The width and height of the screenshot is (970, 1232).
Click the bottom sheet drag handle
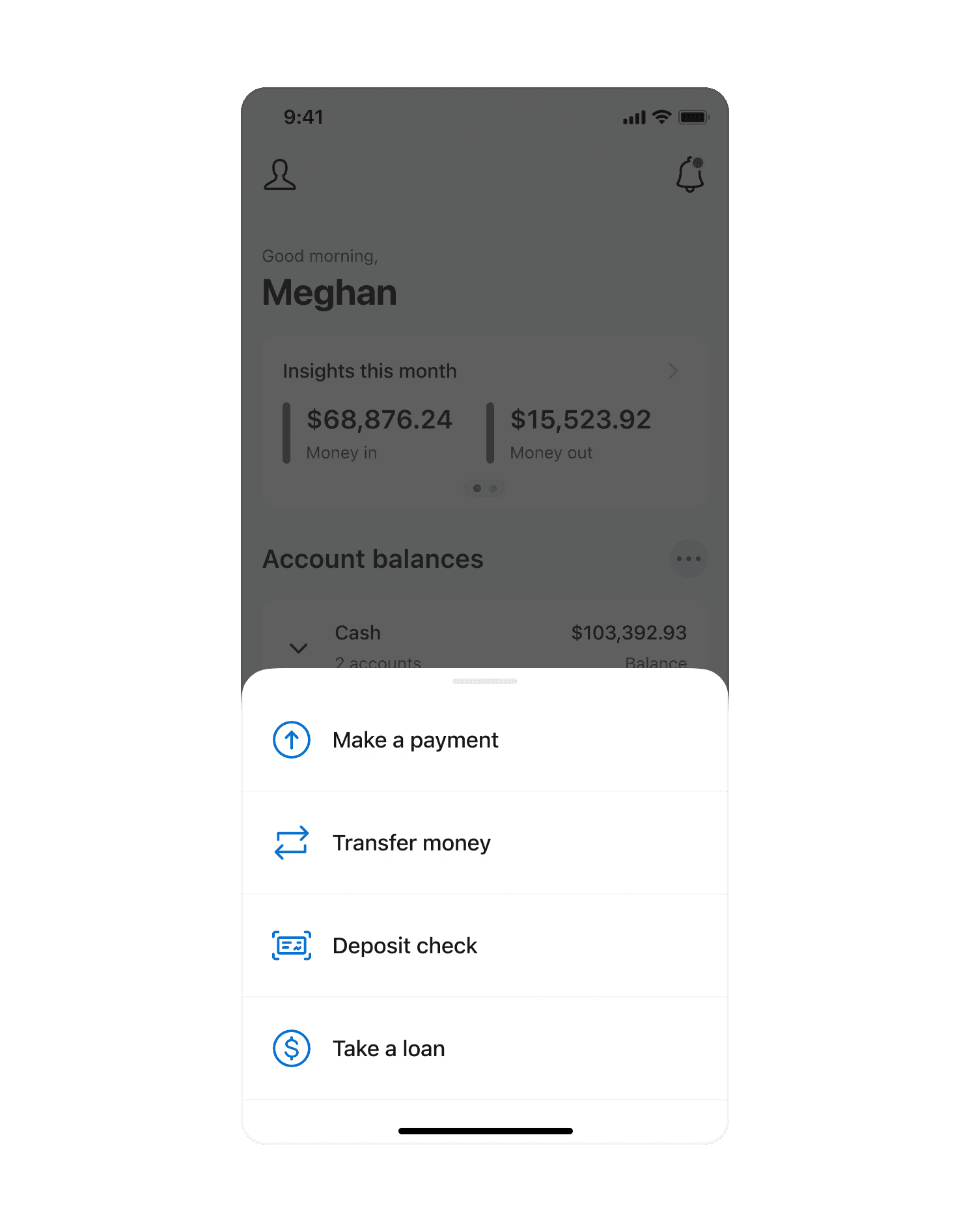click(485, 681)
